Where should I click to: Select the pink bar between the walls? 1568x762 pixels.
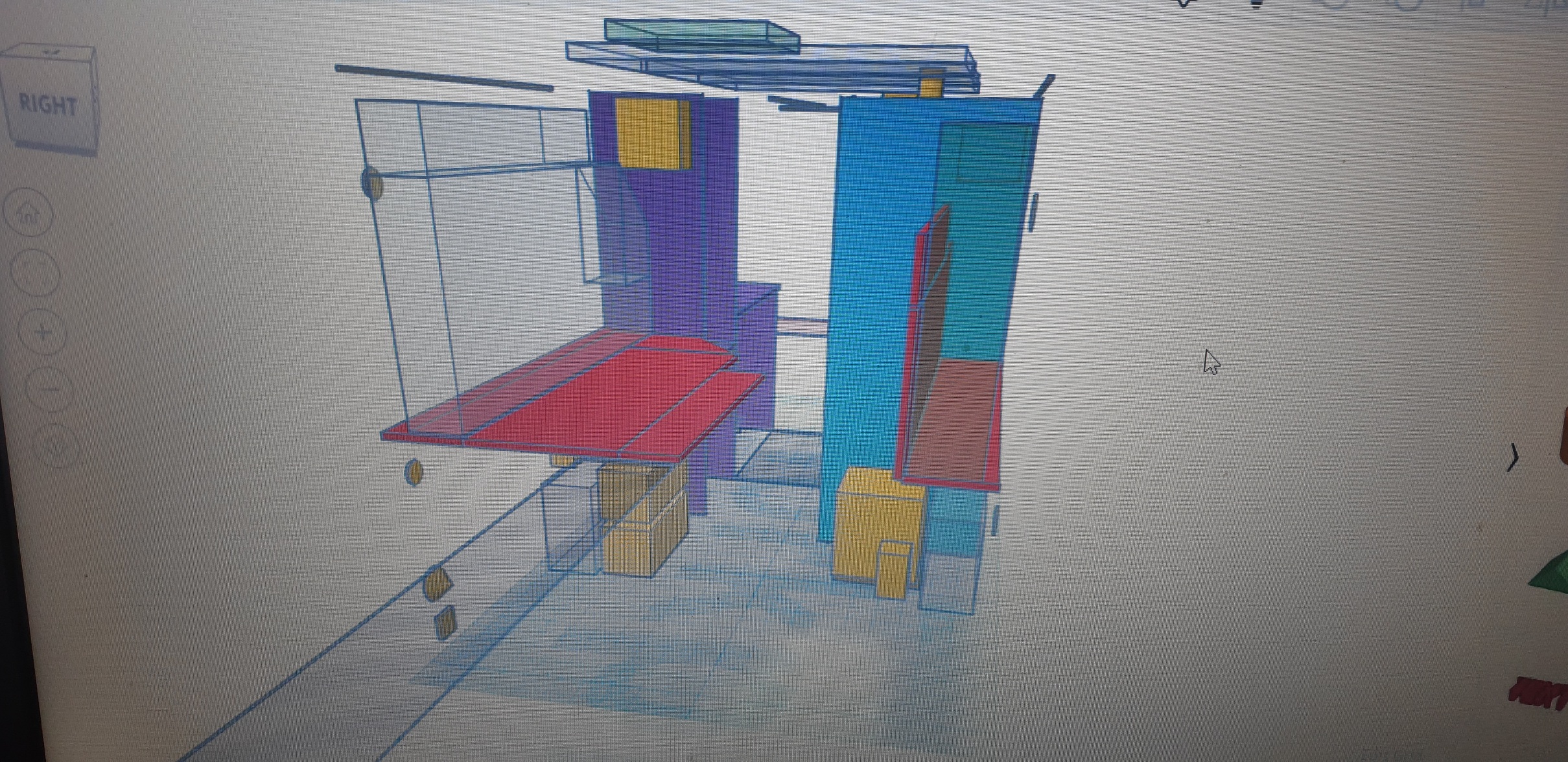802,325
